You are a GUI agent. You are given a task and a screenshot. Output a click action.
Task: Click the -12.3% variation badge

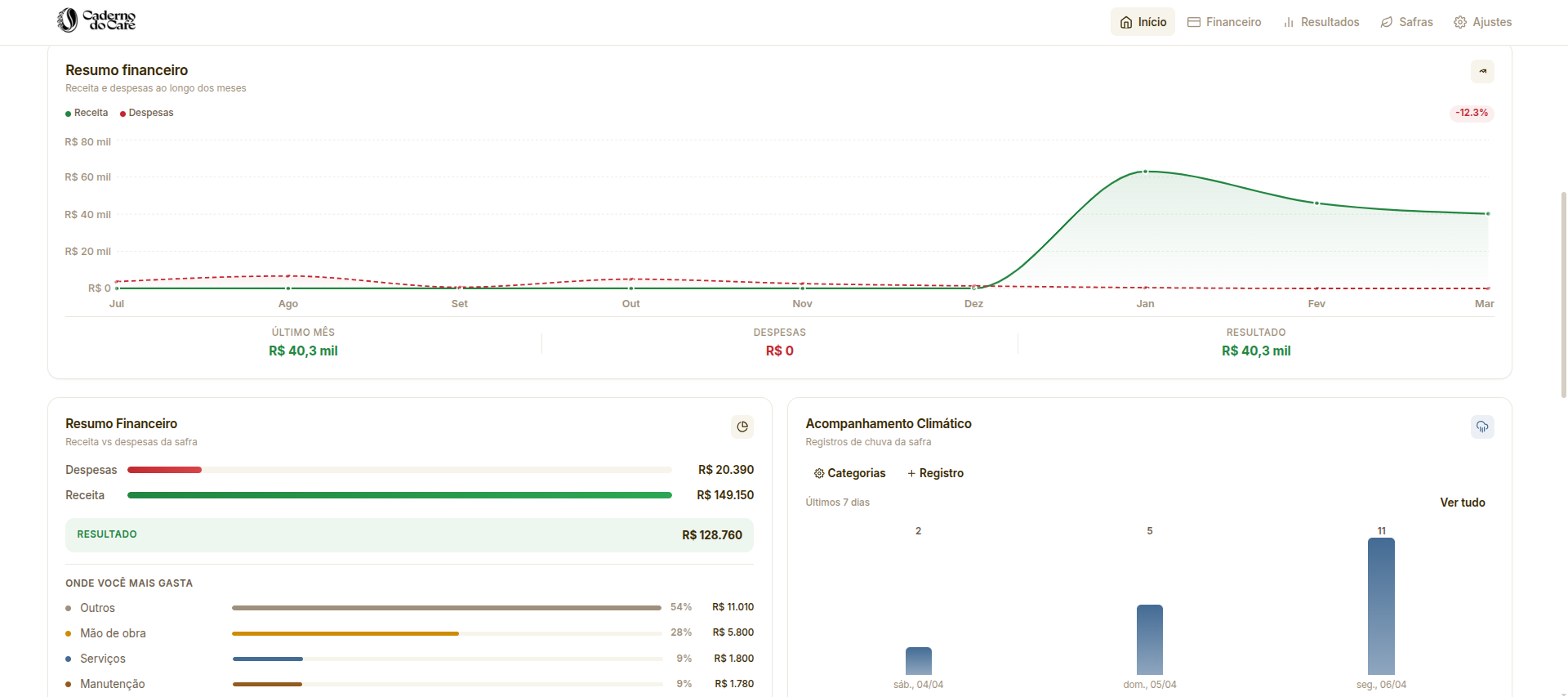click(x=1472, y=113)
